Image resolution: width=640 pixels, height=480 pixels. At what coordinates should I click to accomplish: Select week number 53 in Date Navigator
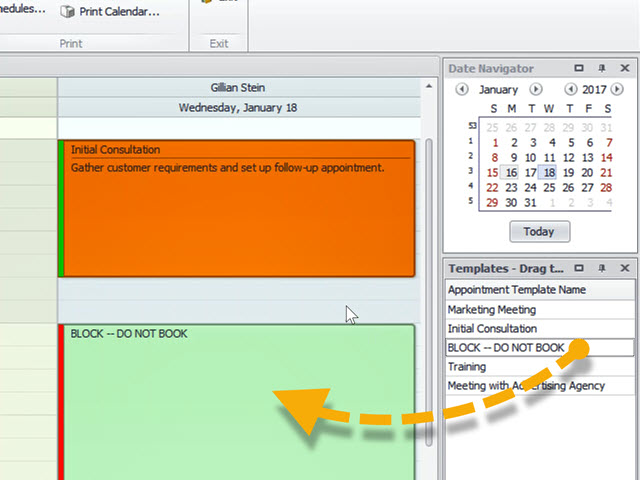(472, 126)
